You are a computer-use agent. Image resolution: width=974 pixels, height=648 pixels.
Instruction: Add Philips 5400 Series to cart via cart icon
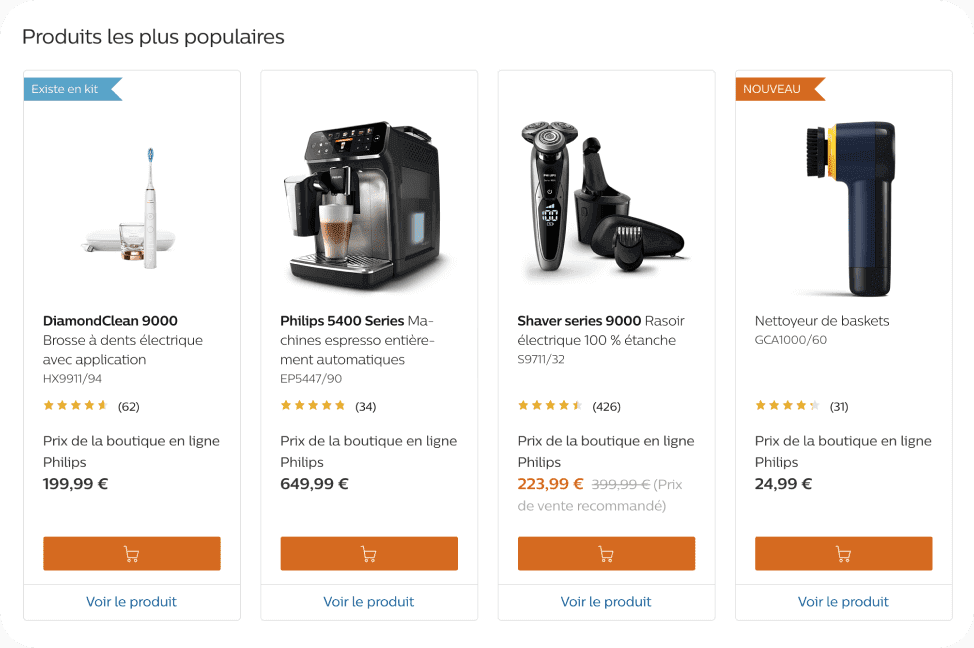(x=368, y=553)
